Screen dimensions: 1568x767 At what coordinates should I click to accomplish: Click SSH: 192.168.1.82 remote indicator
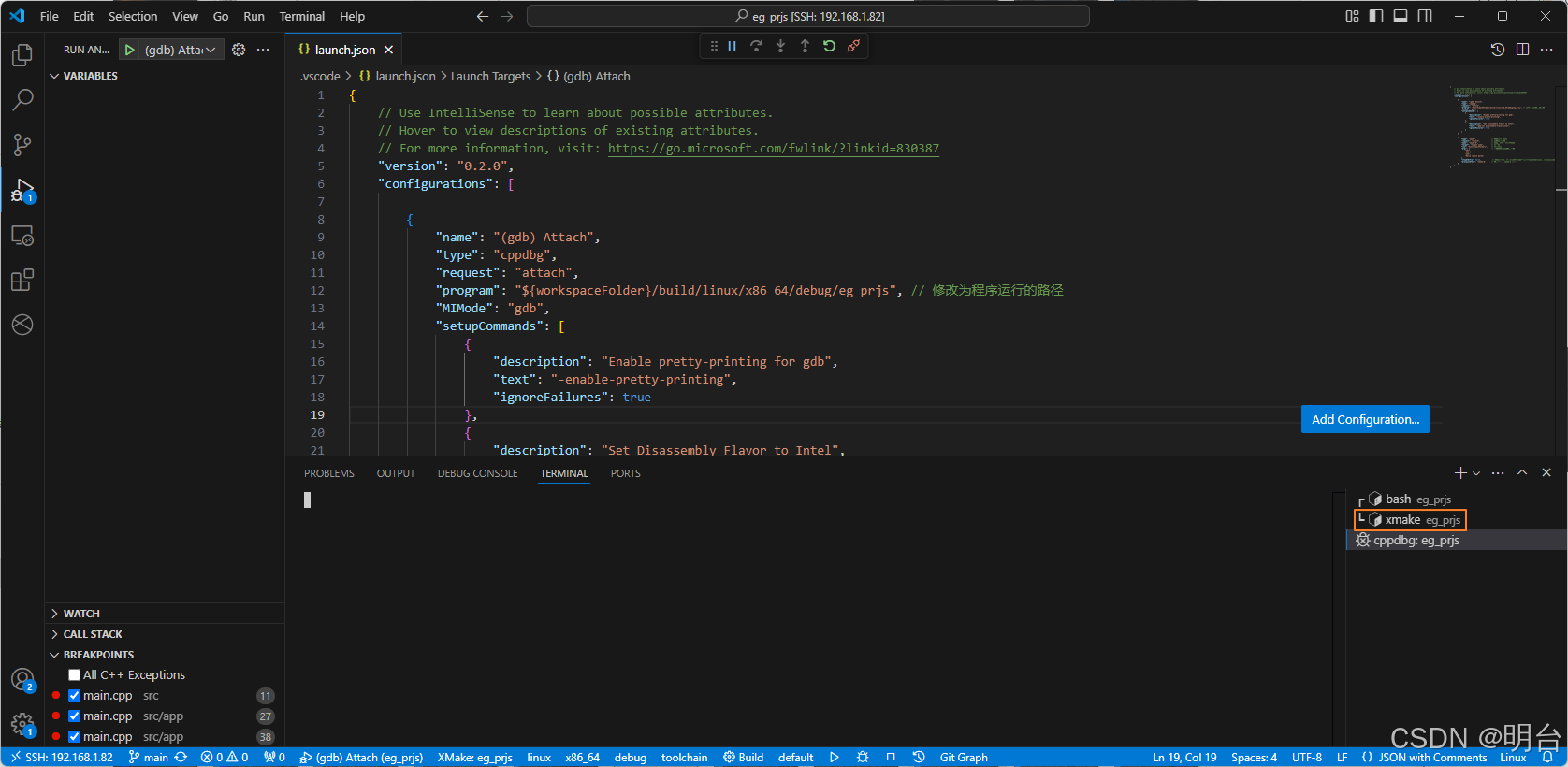62,758
